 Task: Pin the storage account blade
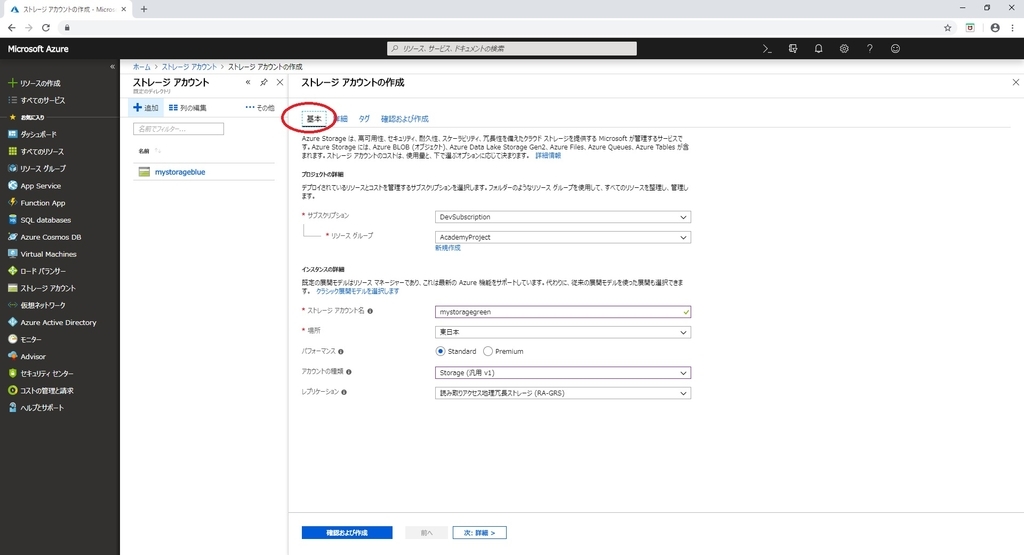pyautogui.click(x=264, y=82)
